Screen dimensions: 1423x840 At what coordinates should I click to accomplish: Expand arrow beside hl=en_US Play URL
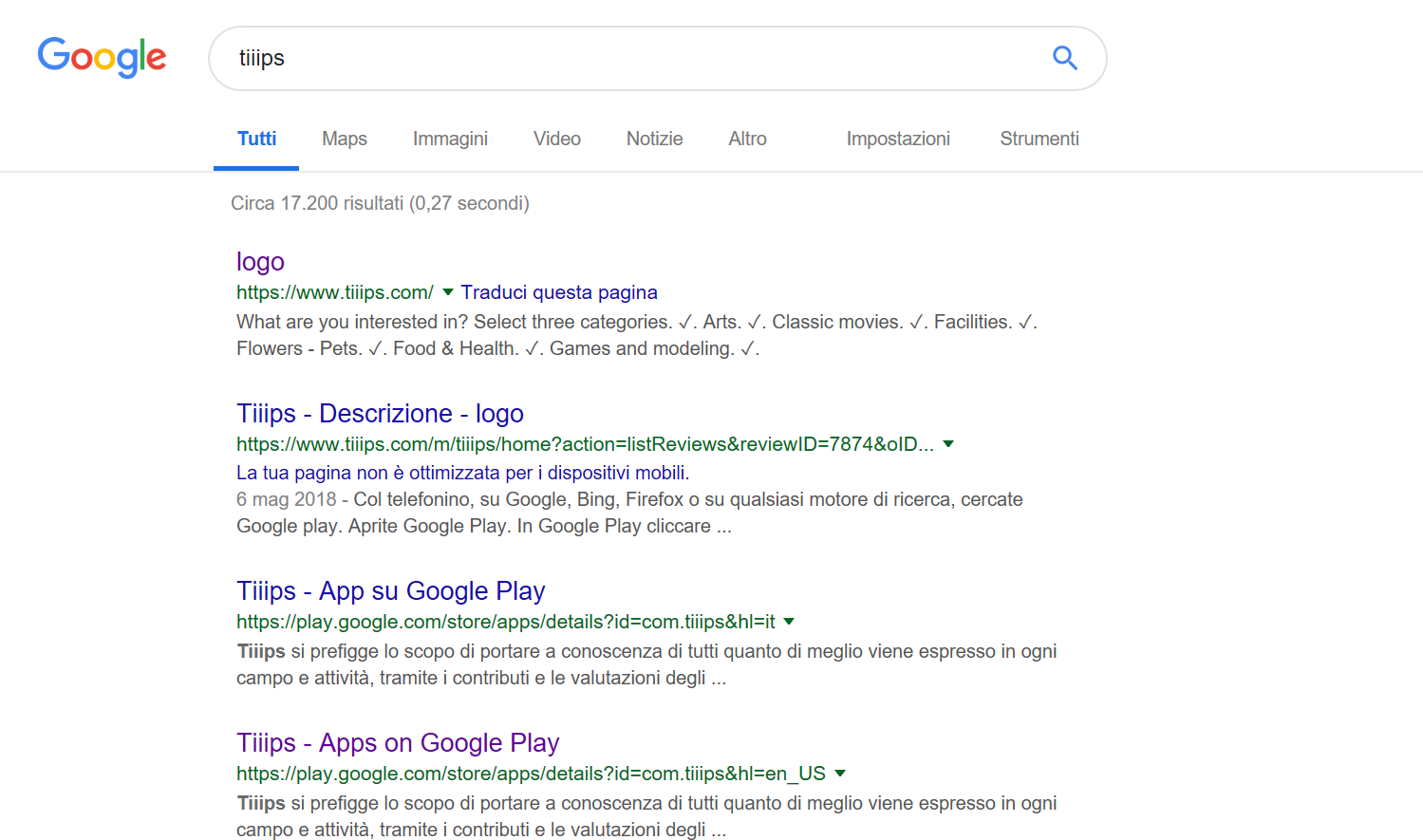tap(840, 774)
